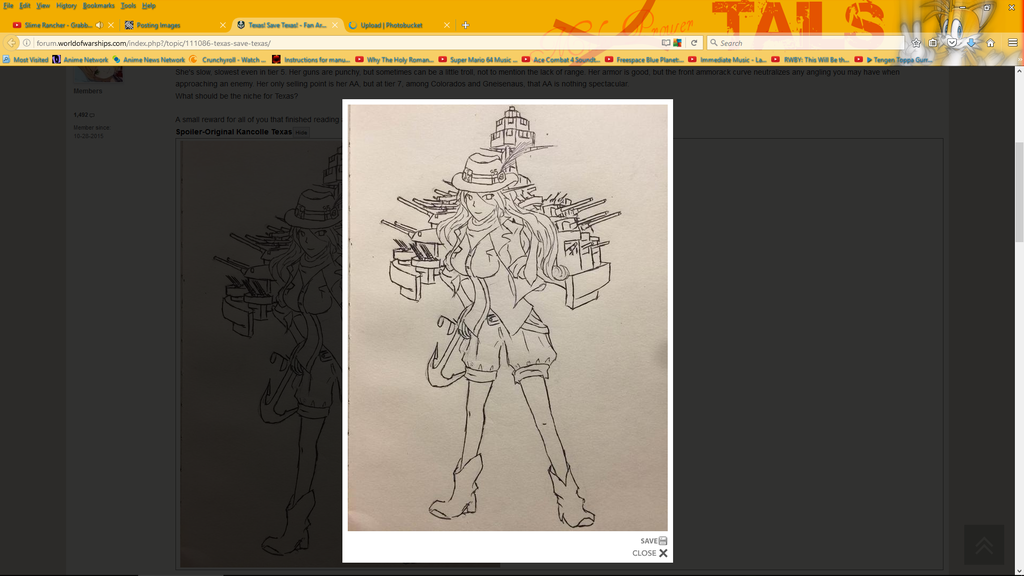
Task: Open the RWBY: This Will Be th... bookmark
Action: click(810, 60)
